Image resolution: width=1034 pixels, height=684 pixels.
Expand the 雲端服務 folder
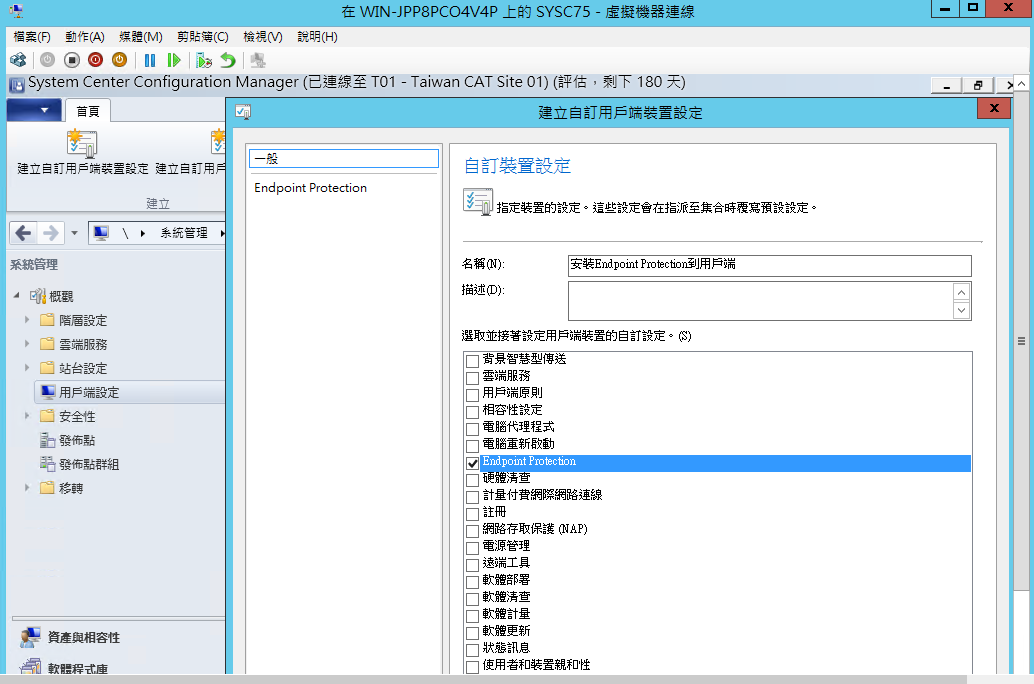pyautogui.click(x=27, y=344)
